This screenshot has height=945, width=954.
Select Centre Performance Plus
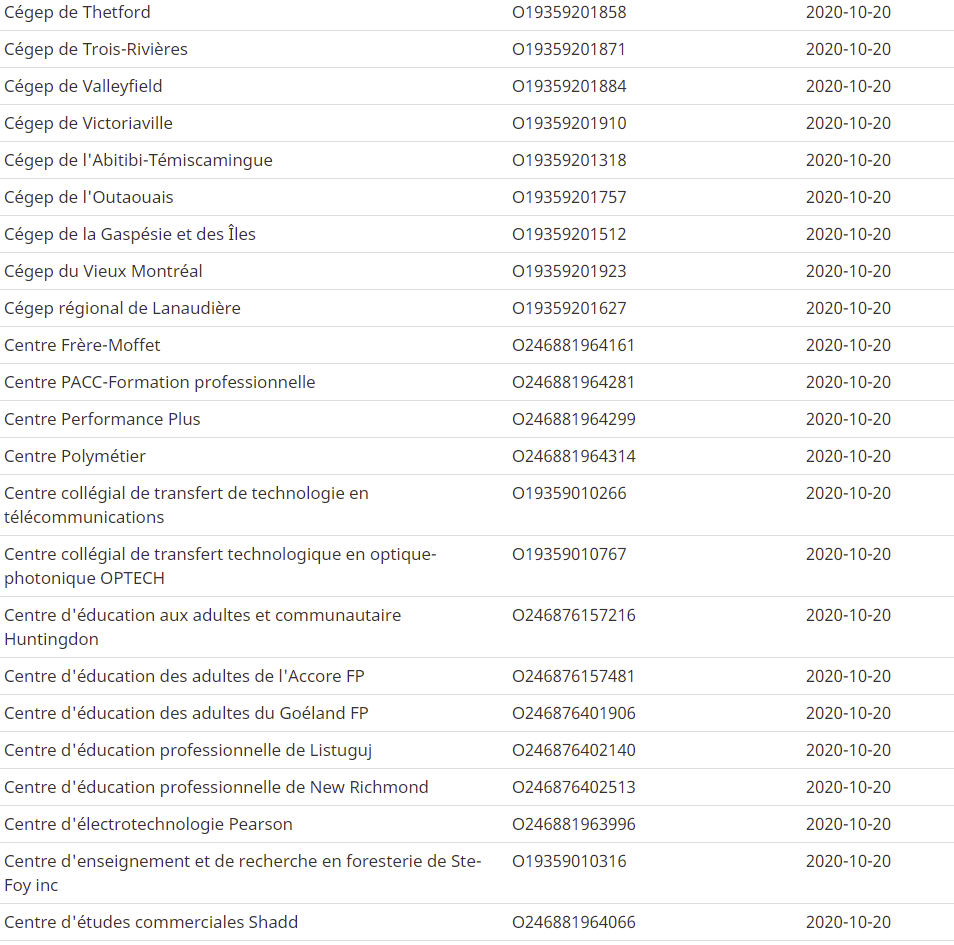(102, 420)
